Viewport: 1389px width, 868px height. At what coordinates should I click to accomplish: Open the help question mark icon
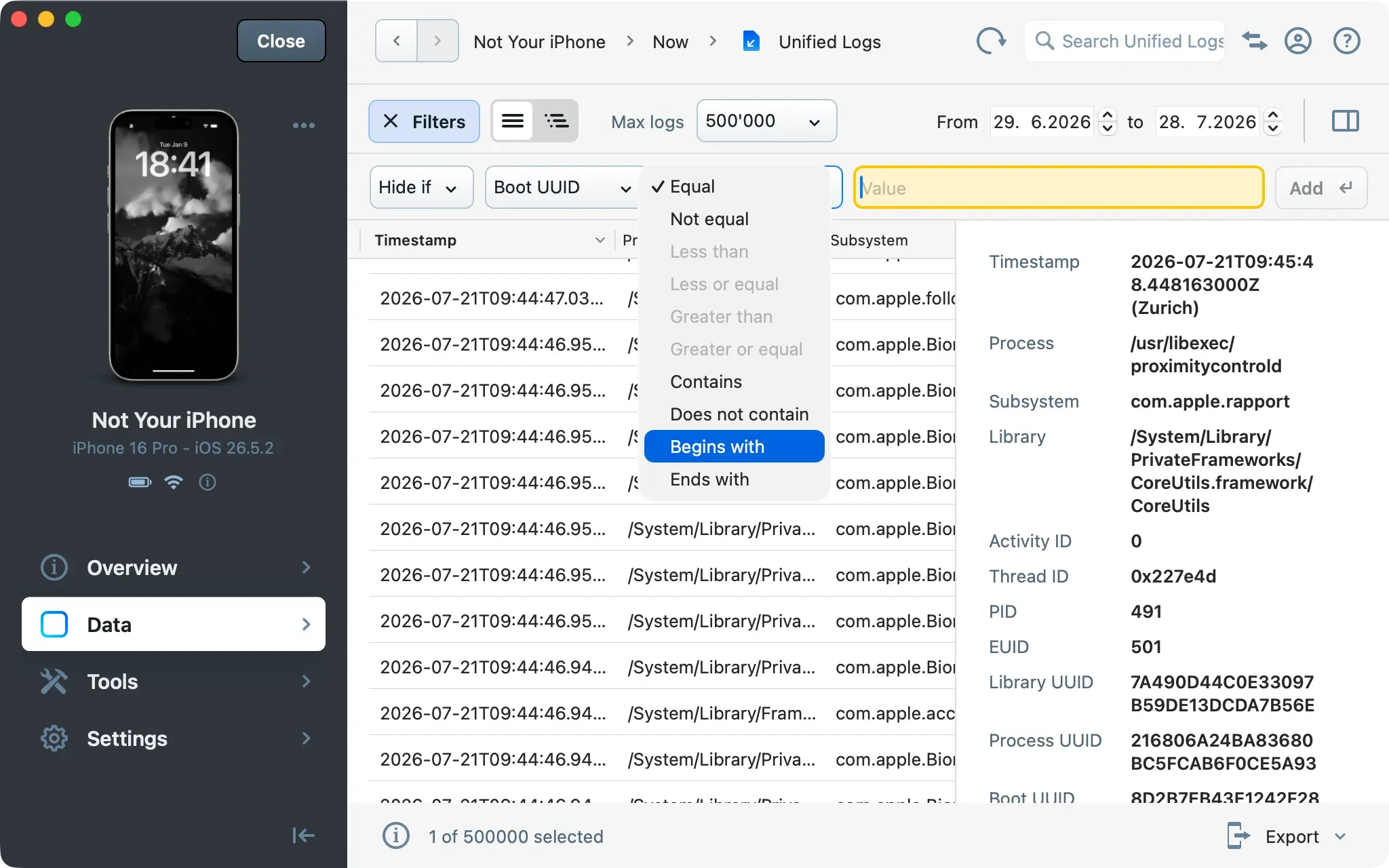(x=1347, y=41)
